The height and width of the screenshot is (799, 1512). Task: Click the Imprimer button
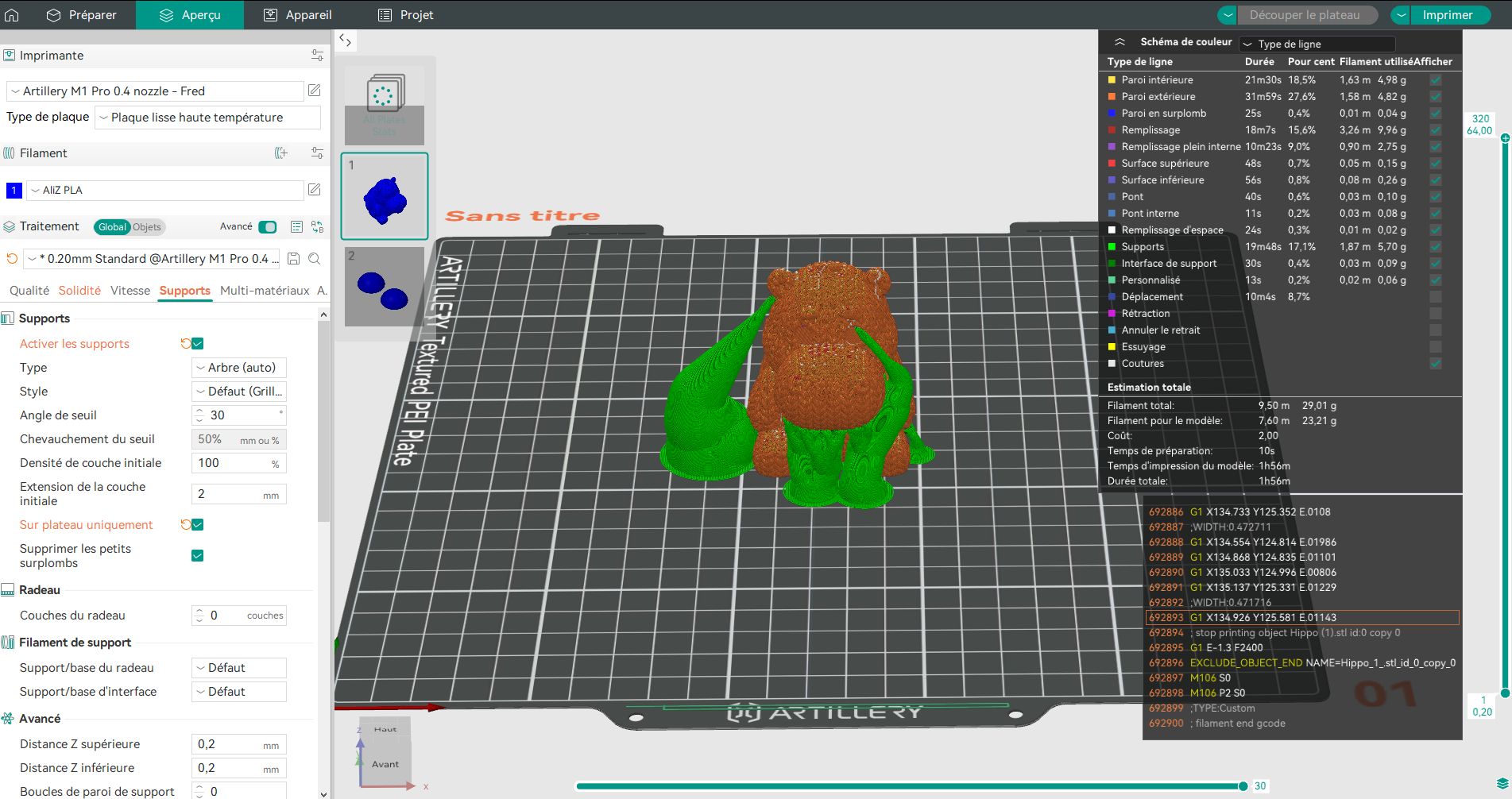click(x=1447, y=15)
